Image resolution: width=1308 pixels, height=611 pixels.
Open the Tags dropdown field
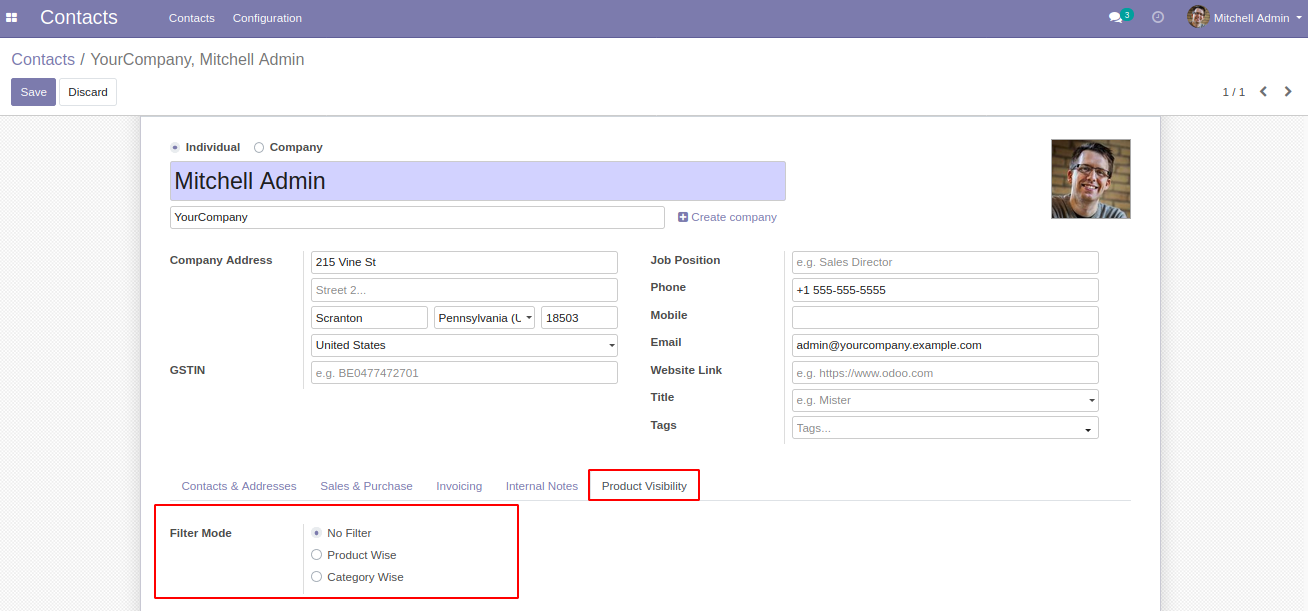click(x=945, y=428)
